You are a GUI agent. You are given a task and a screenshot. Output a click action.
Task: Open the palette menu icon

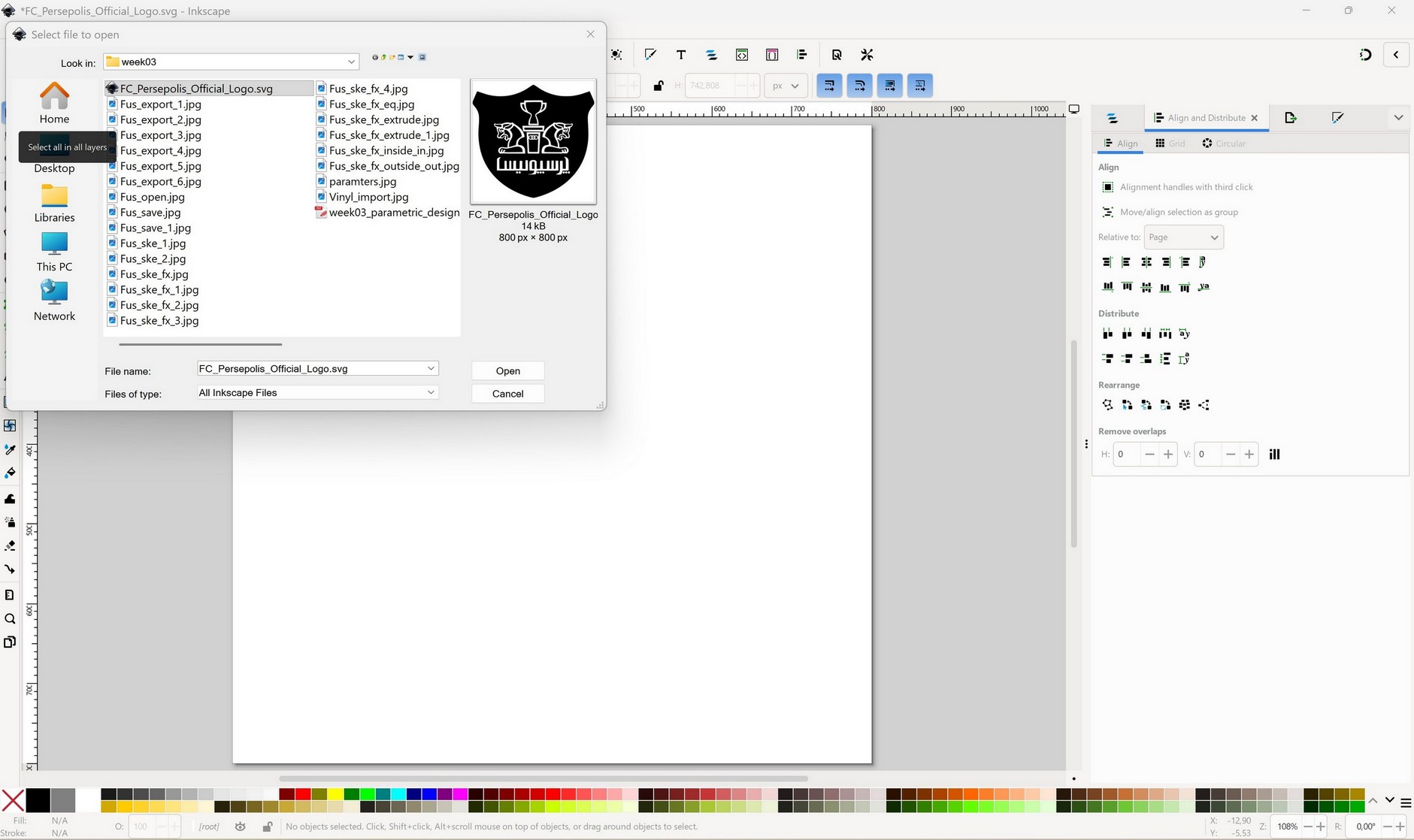pyautogui.click(x=1406, y=803)
